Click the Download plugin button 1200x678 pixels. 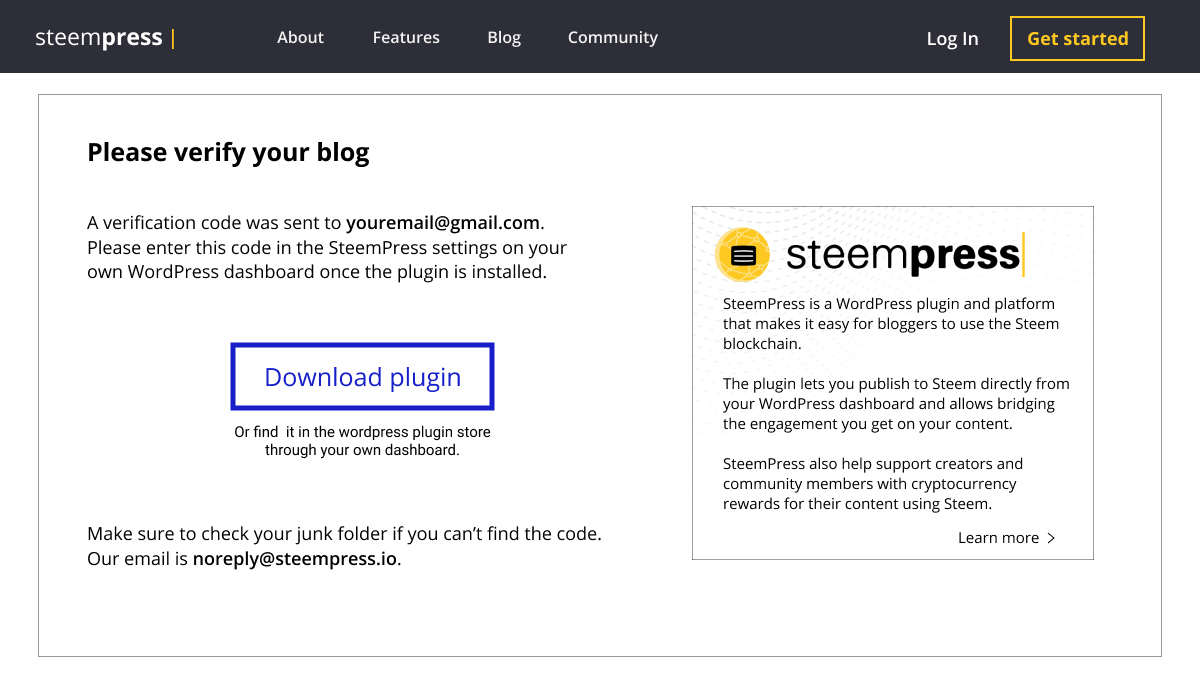[363, 377]
